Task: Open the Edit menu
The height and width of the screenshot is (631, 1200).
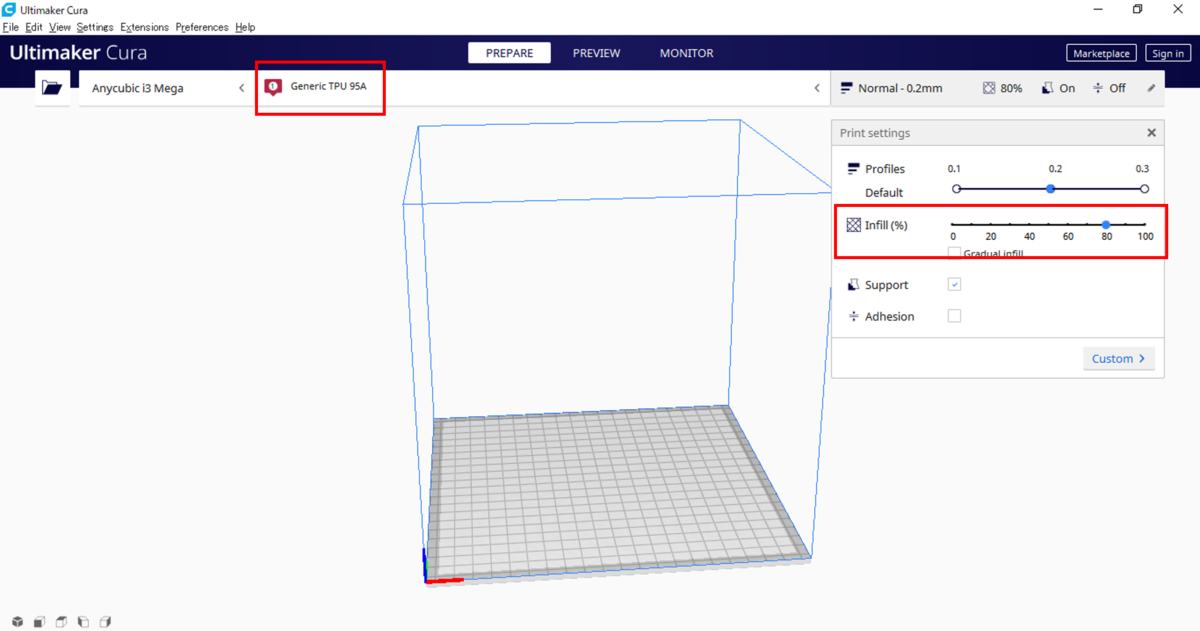Action: [34, 27]
